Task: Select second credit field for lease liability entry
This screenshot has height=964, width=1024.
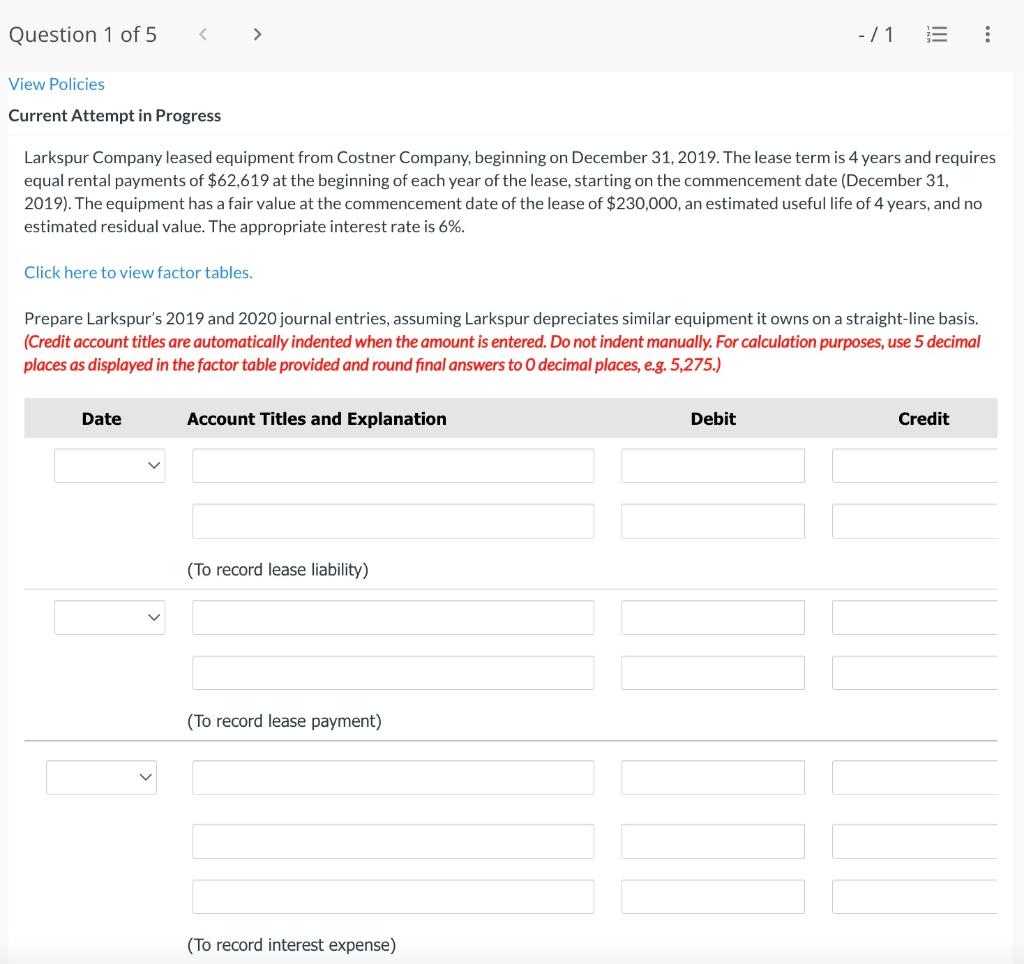Action: click(x=915, y=521)
